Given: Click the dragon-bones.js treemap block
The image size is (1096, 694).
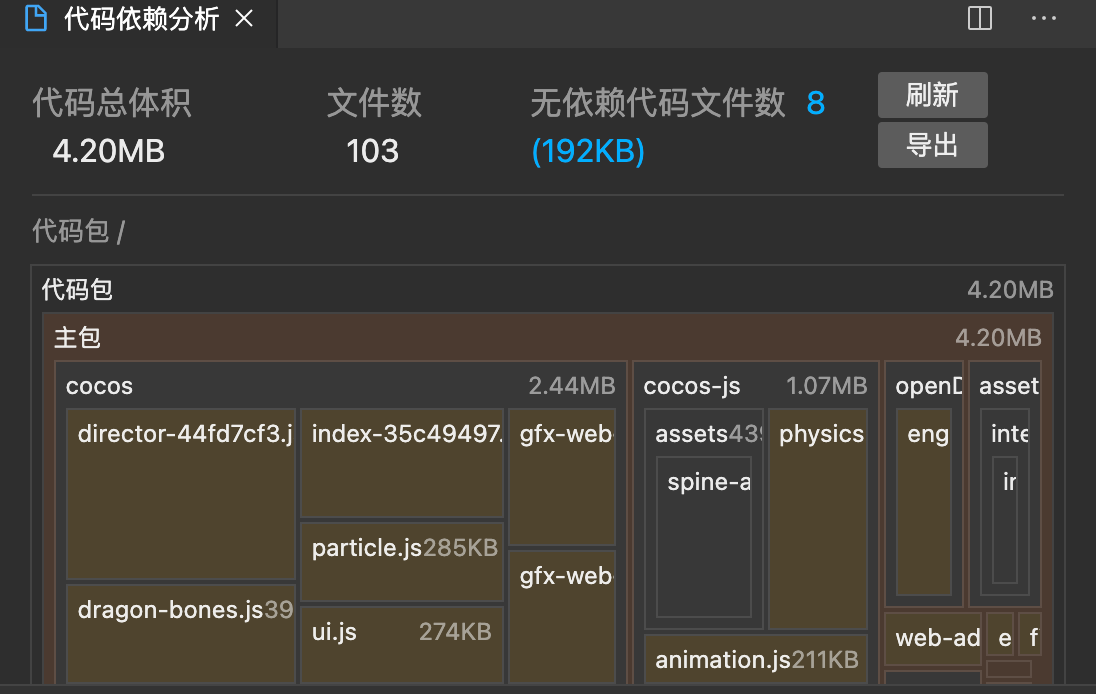Looking at the screenshot, I should [180, 634].
